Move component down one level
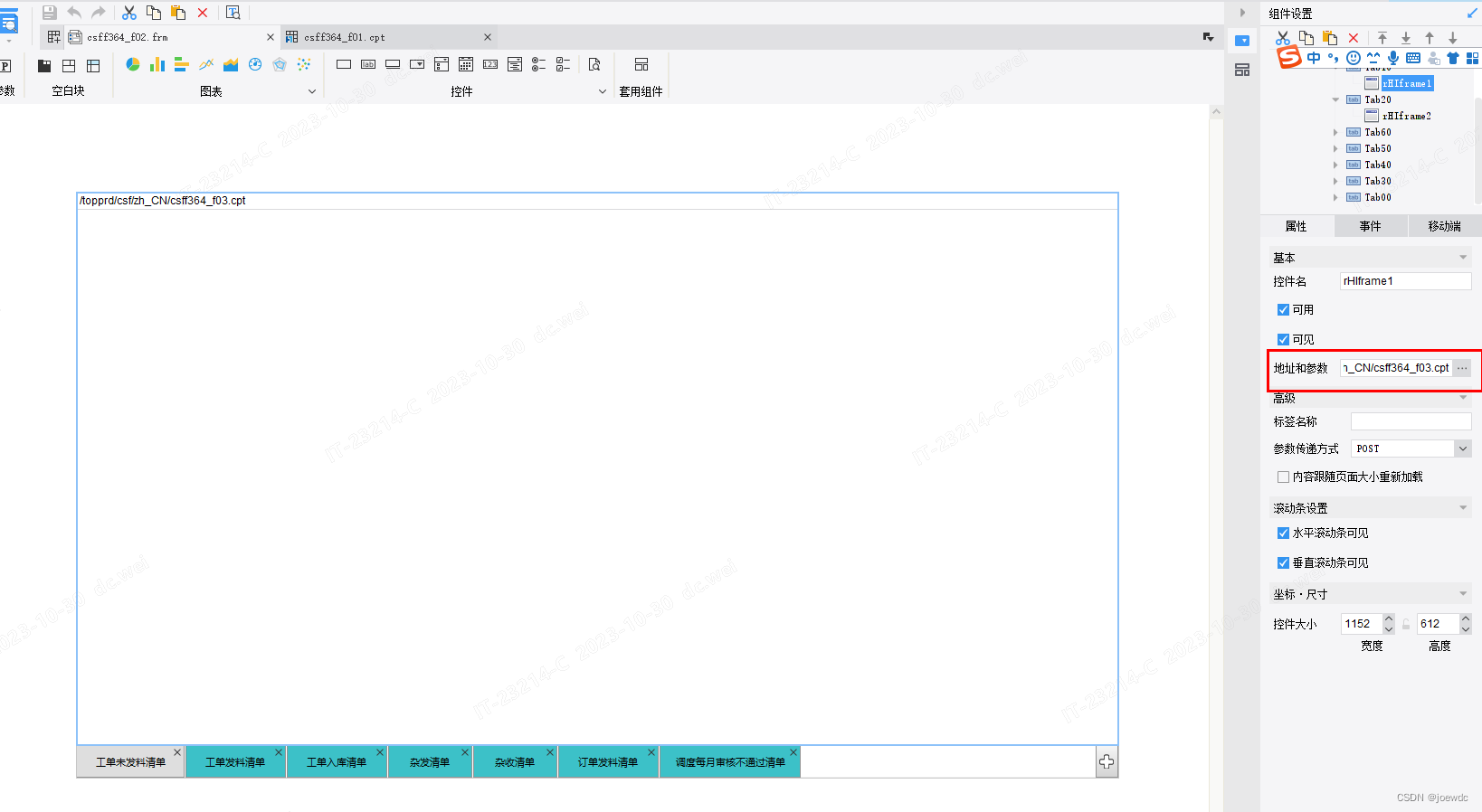Image resolution: width=1482 pixels, height=812 pixels. 1453,38
